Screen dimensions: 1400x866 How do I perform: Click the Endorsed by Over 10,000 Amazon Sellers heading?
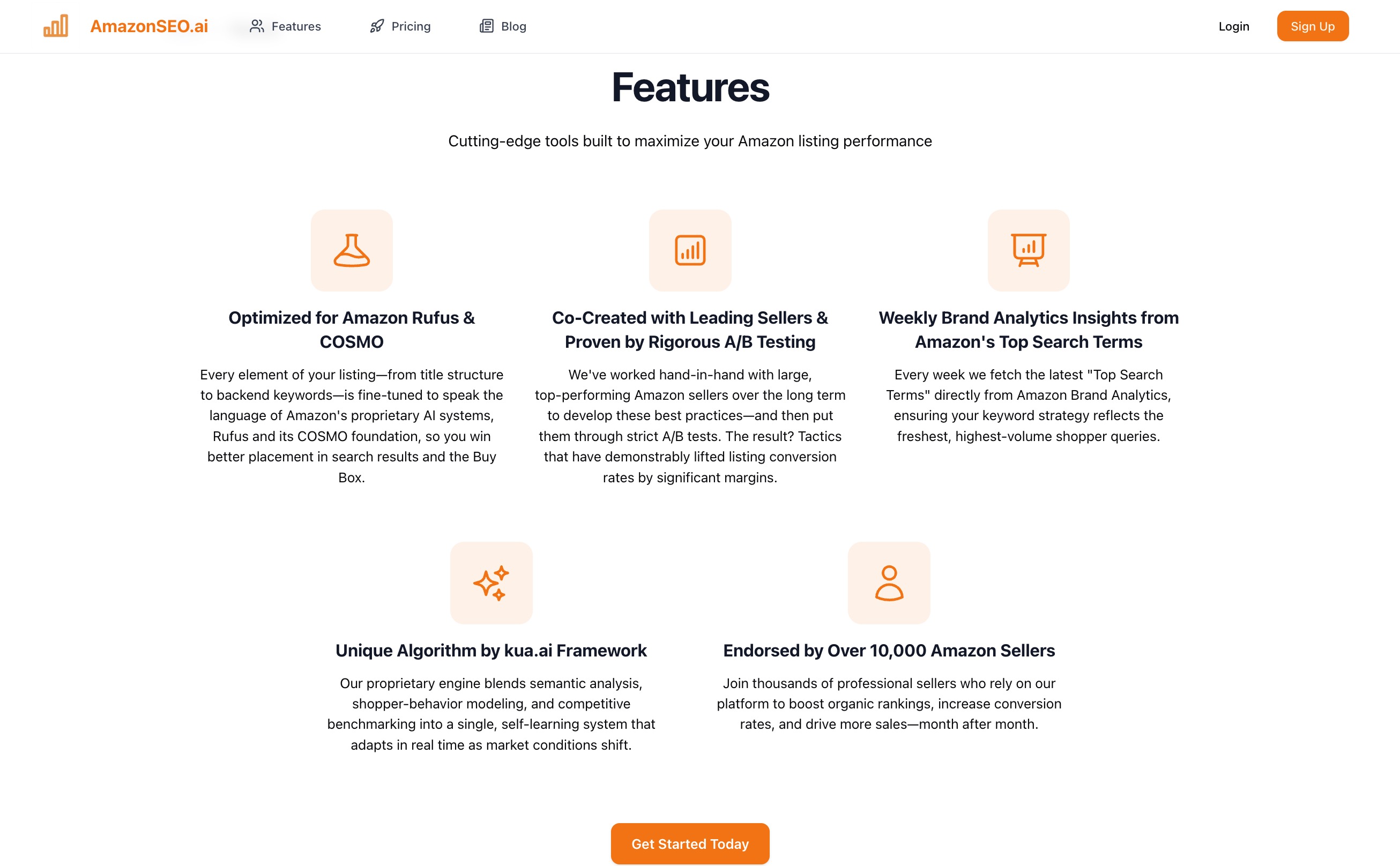click(889, 650)
